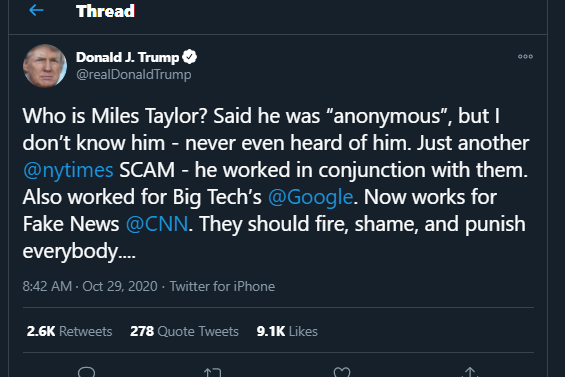Open the @Google mention link
The image size is (565, 377).
click(x=310, y=197)
